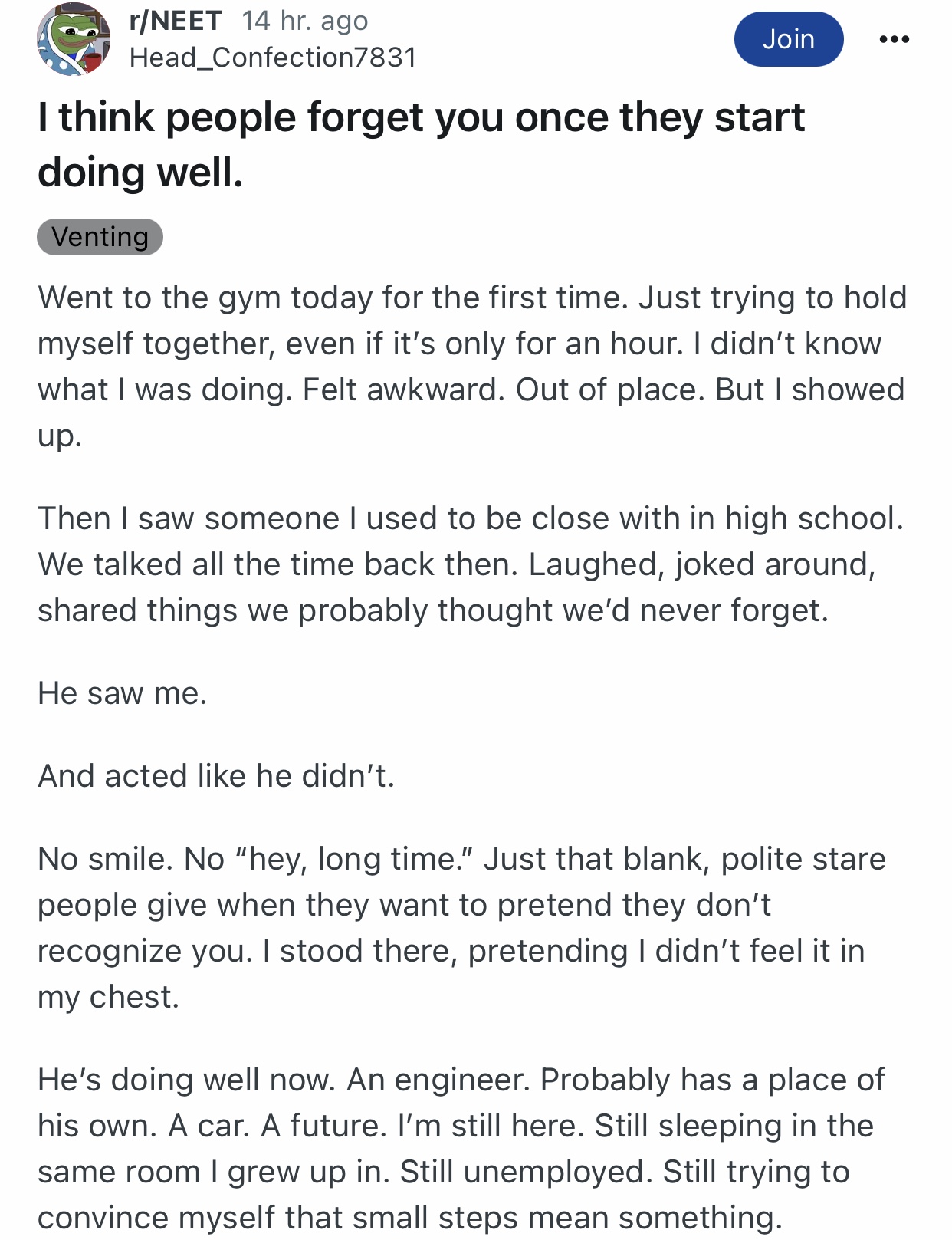Open the r/NEET community avatar
Image resolution: width=952 pixels, height=1240 pixels.
74,39
